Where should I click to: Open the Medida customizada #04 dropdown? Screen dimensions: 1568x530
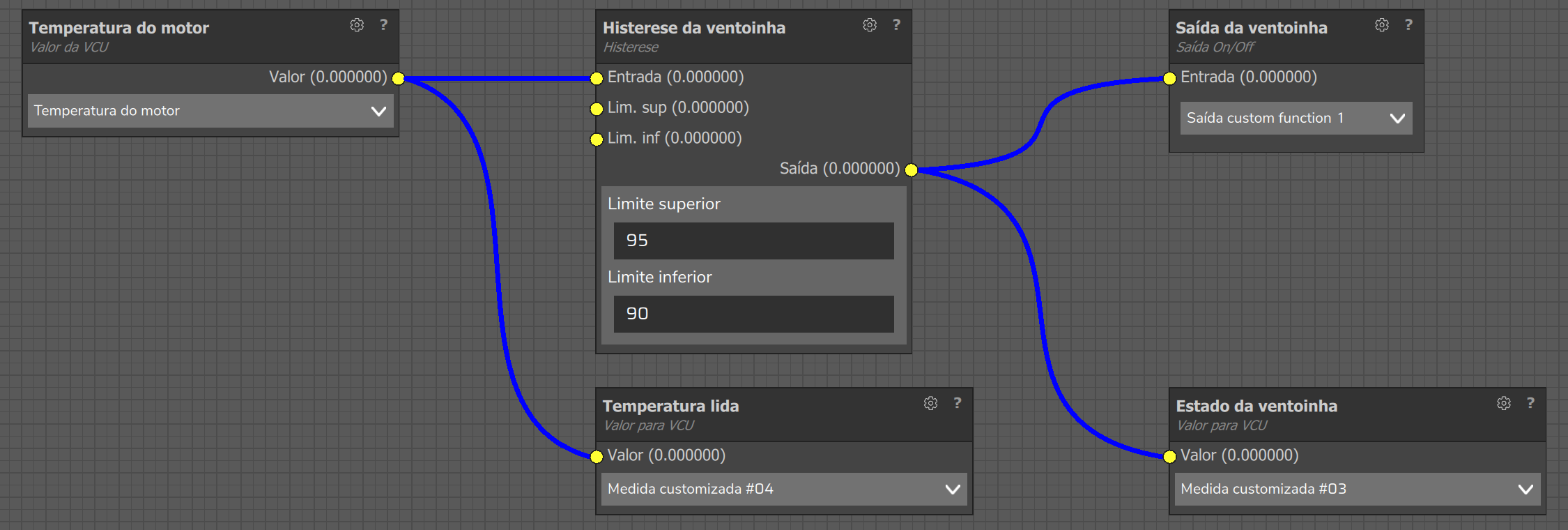pos(784,489)
